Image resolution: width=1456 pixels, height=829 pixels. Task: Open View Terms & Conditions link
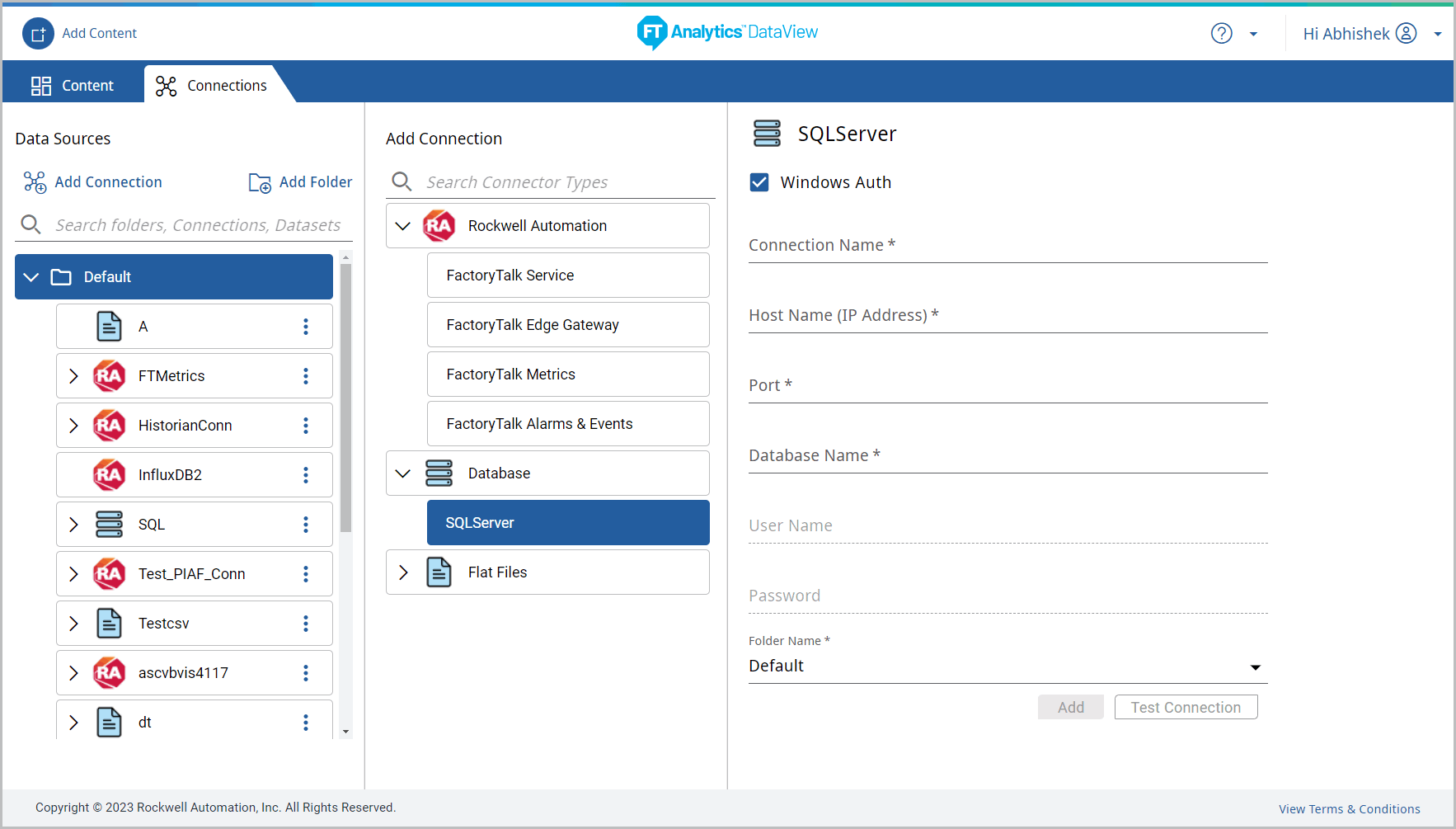pyautogui.click(x=1349, y=809)
